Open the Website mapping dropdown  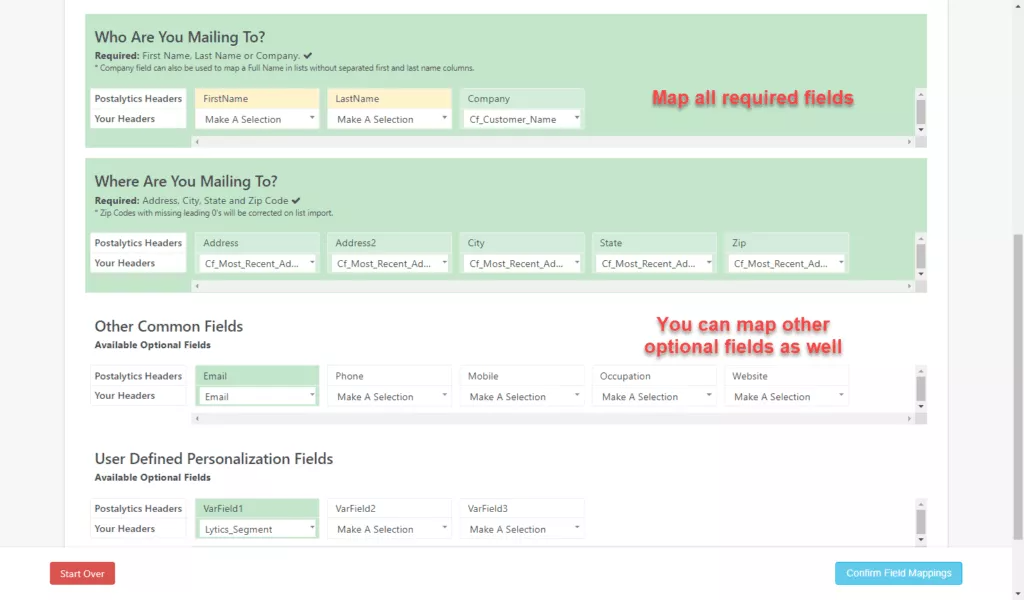coord(786,396)
